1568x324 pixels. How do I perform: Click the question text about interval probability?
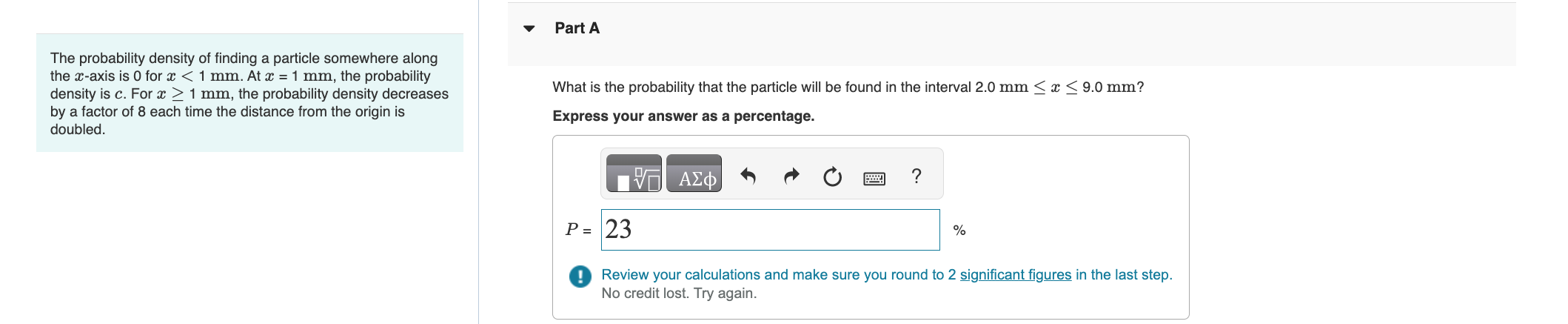[848, 87]
